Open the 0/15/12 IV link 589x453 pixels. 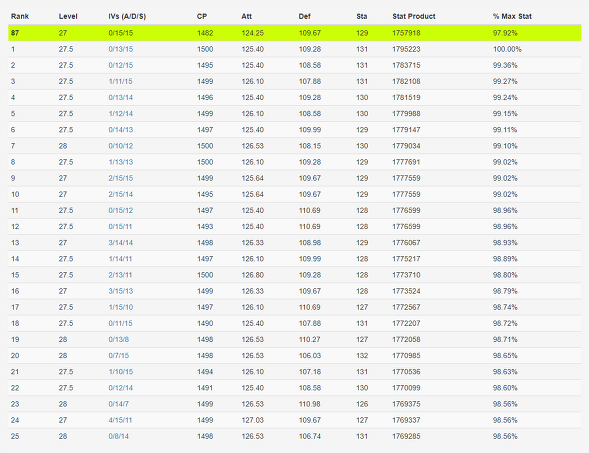[x=121, y=211]
